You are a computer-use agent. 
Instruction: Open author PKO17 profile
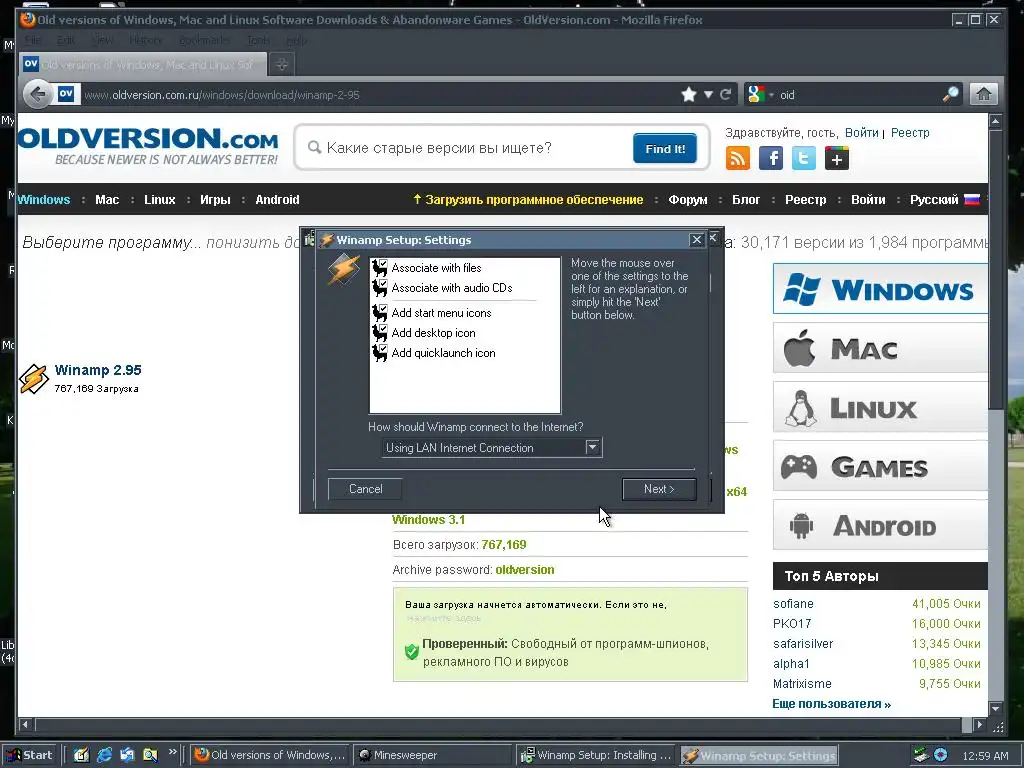tap(792, 624)
